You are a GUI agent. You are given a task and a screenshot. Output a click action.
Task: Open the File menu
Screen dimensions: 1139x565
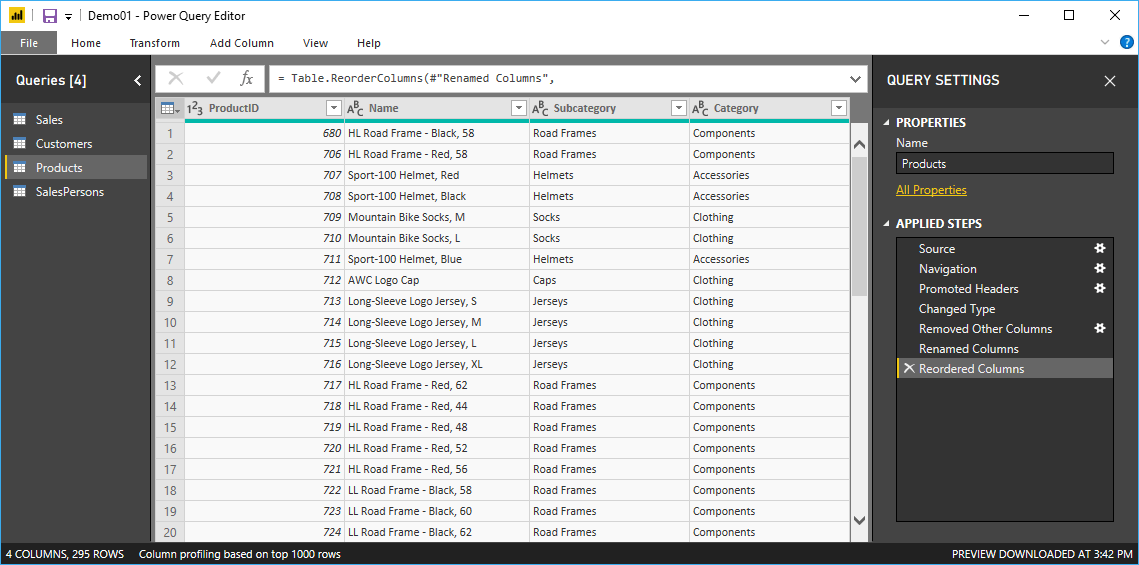pos(29,43)
